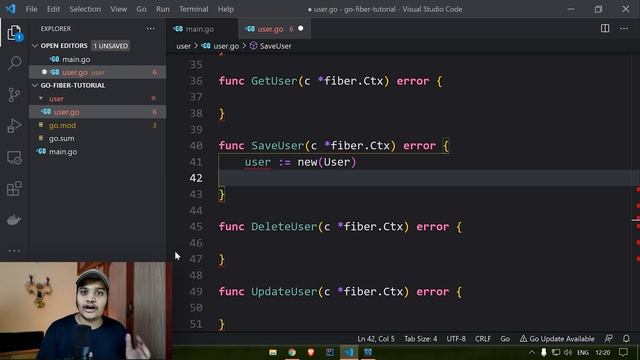The image size is (640, 360).
Task: Select Go language mode in status bar
Action: 505,339
